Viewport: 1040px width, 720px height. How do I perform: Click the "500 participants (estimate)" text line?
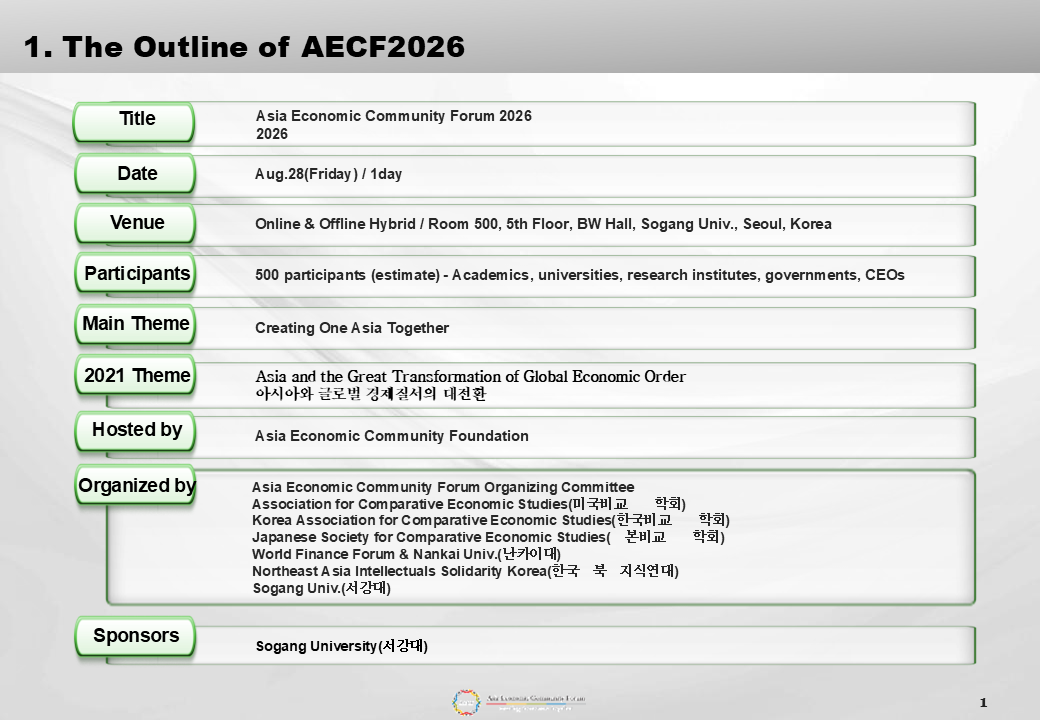point(580,275)
